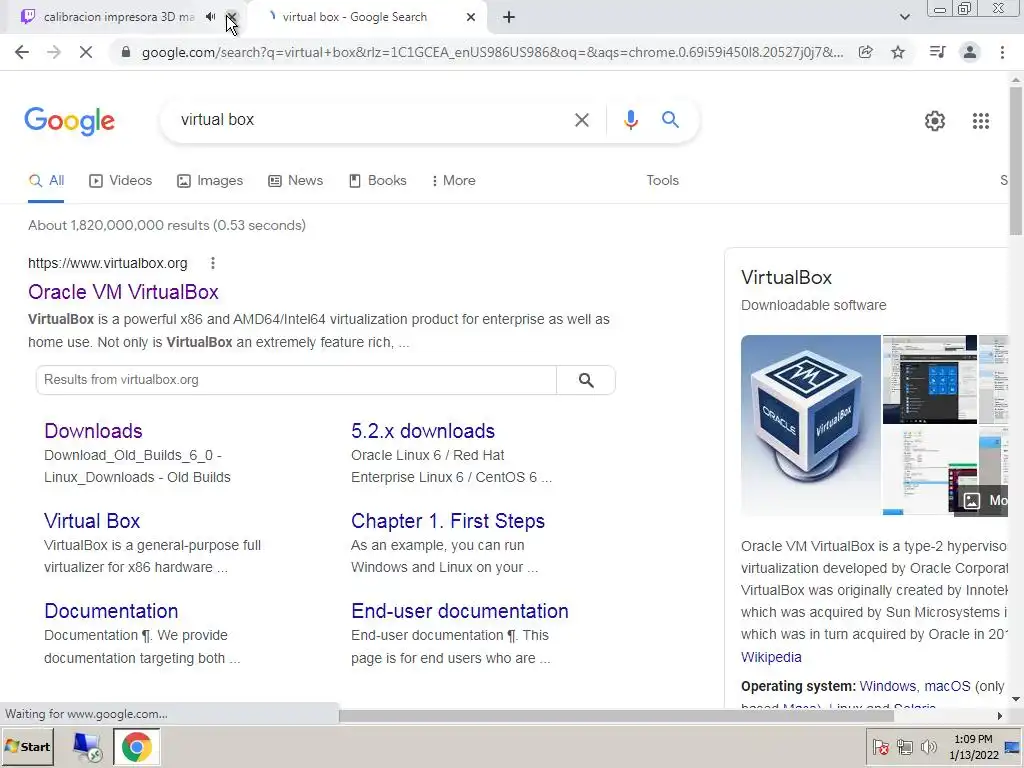Open Chrome profile avatar icon
This screenshot has height=768, width=1024.
point(970,52)
